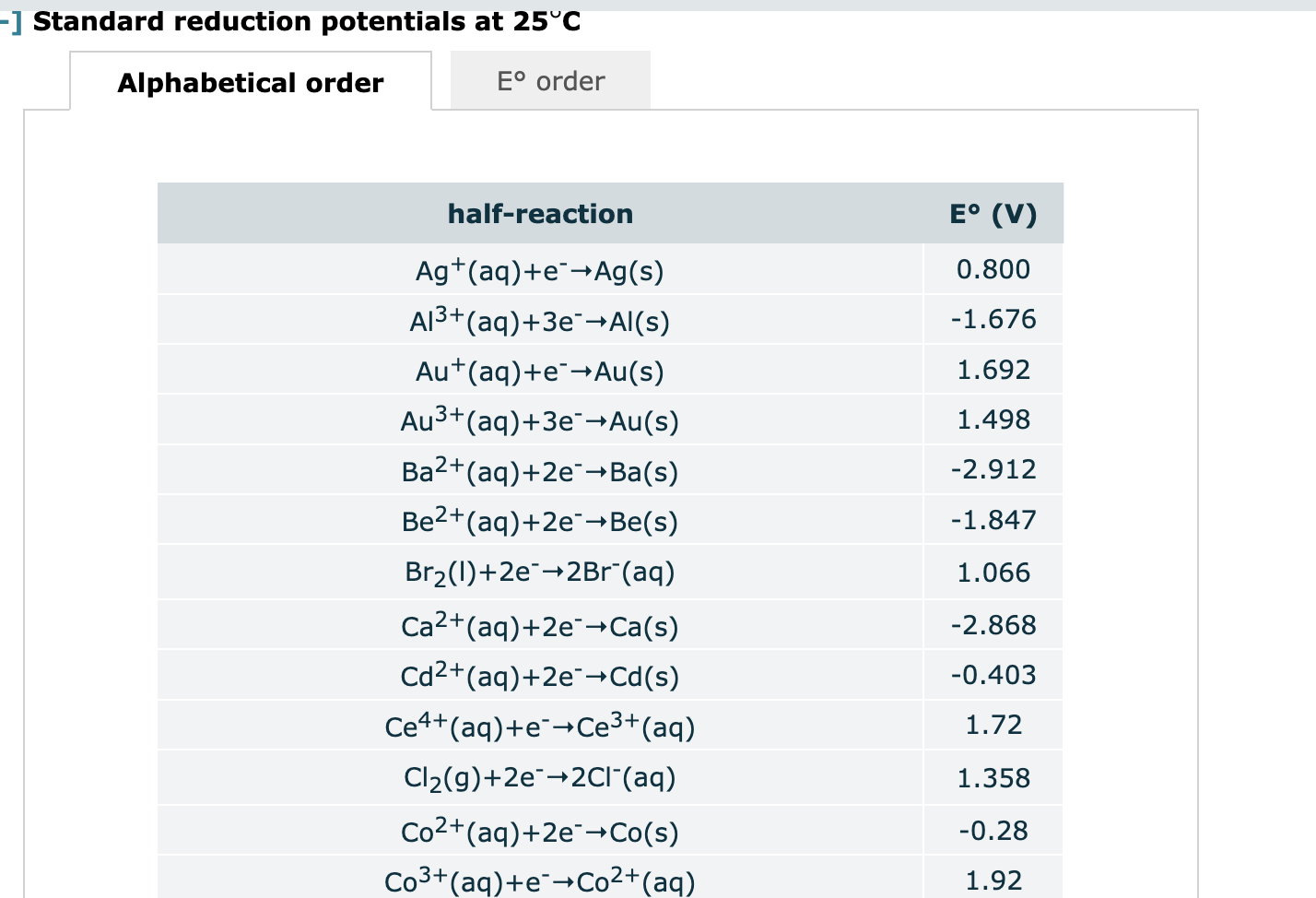Click the 0.800 potential value cell
Viewport: 1316px width, 898px height.
click(x=993, y=269)
